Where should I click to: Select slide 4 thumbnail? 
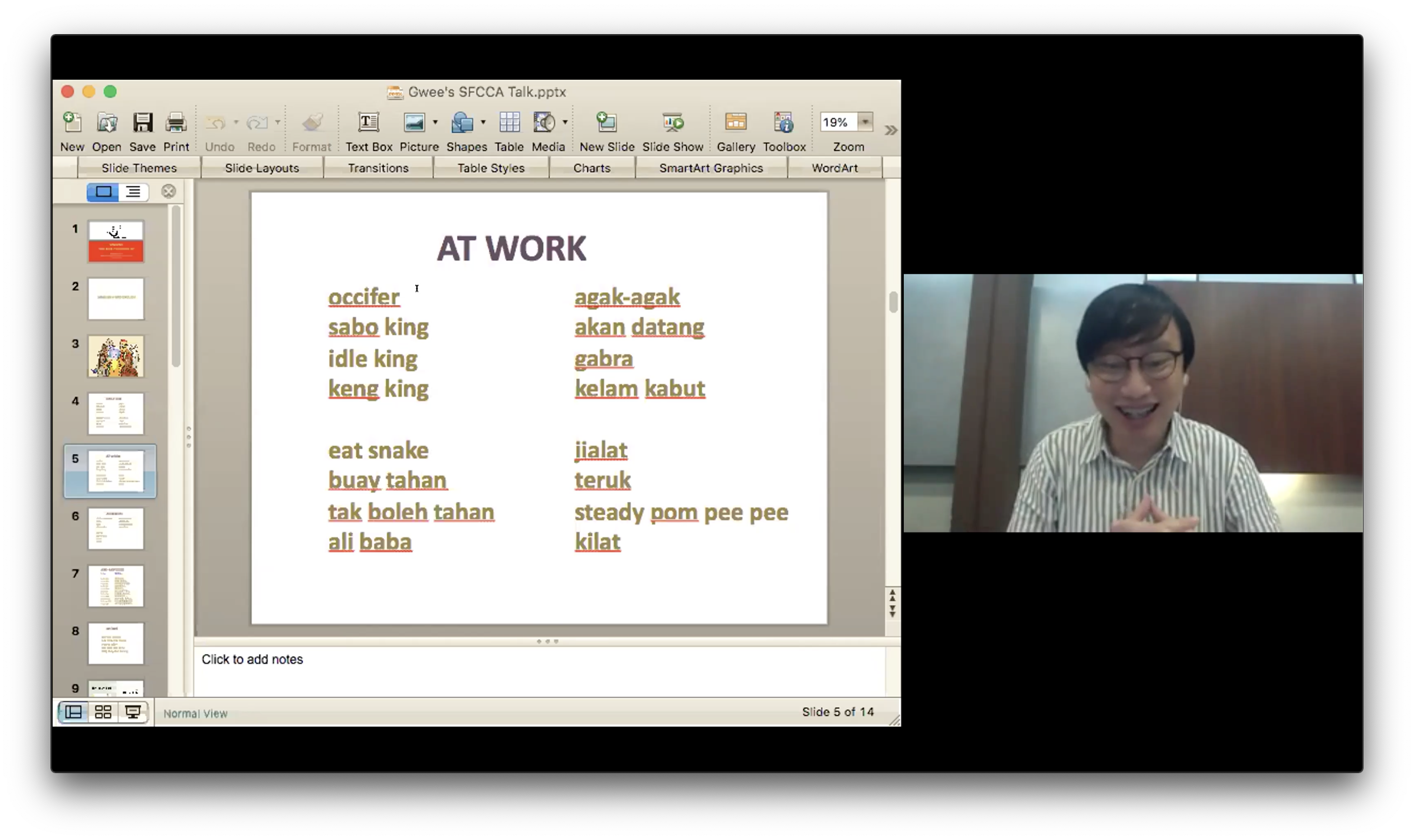115,414
